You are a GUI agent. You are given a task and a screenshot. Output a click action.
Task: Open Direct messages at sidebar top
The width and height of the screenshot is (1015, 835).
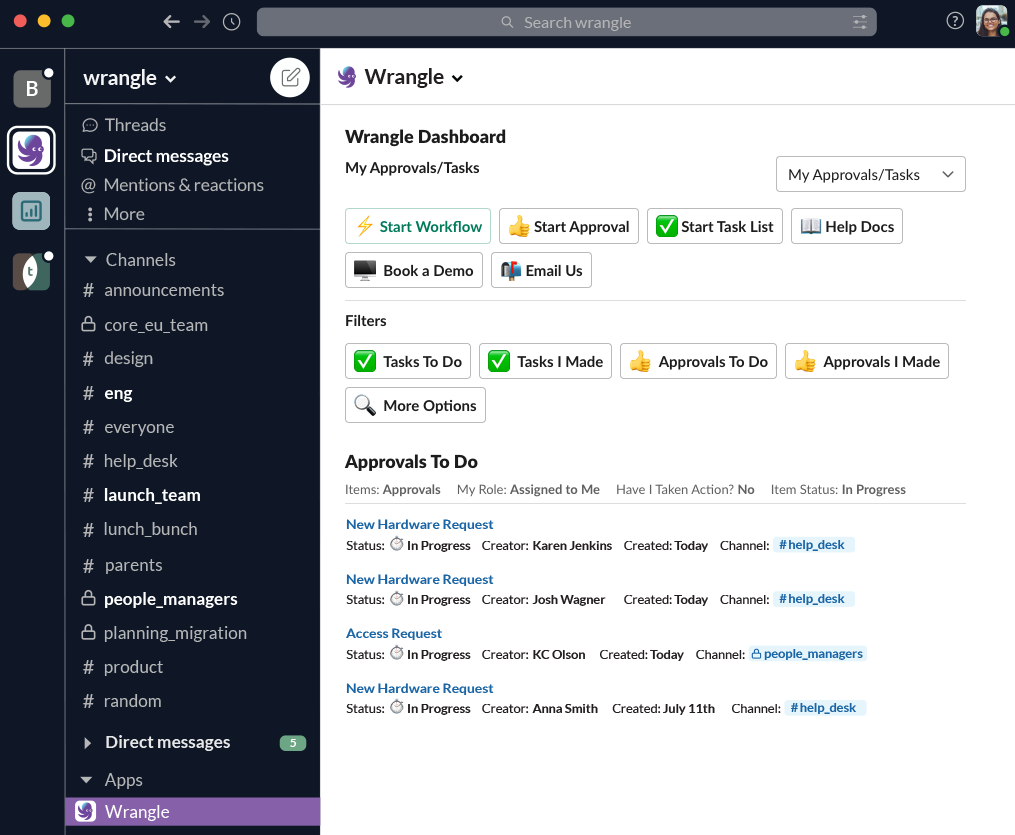(x=166, y=156)
